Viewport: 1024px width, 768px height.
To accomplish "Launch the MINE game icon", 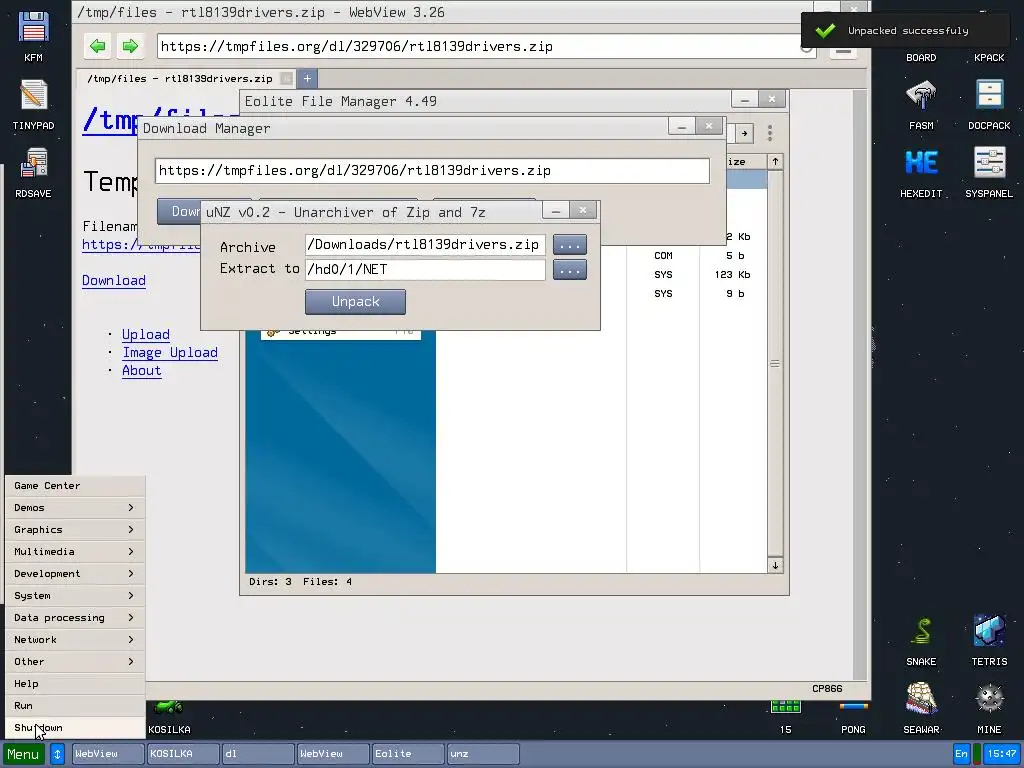I will [989, 709].
